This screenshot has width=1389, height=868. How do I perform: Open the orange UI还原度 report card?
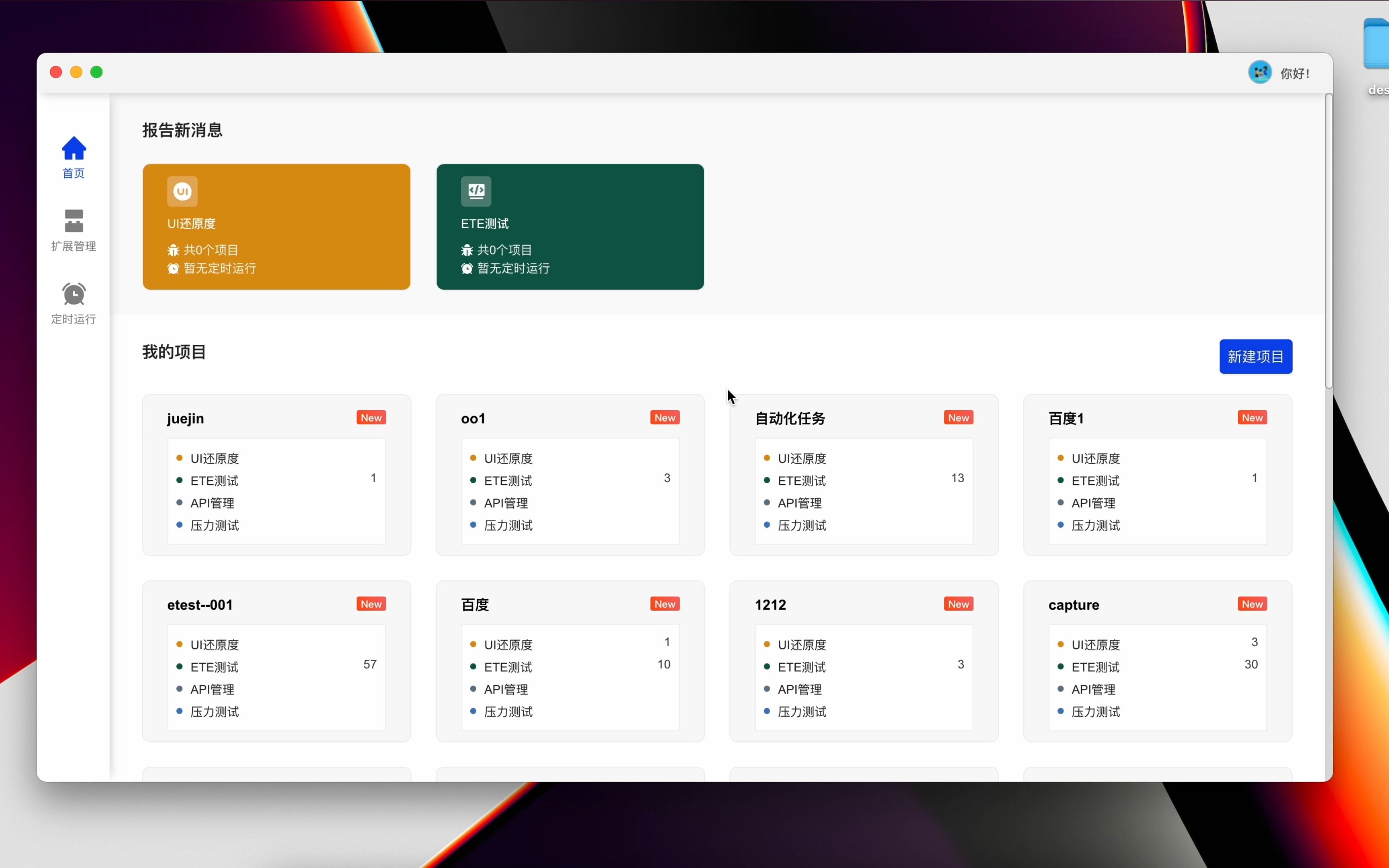click(x=277, y=227)
